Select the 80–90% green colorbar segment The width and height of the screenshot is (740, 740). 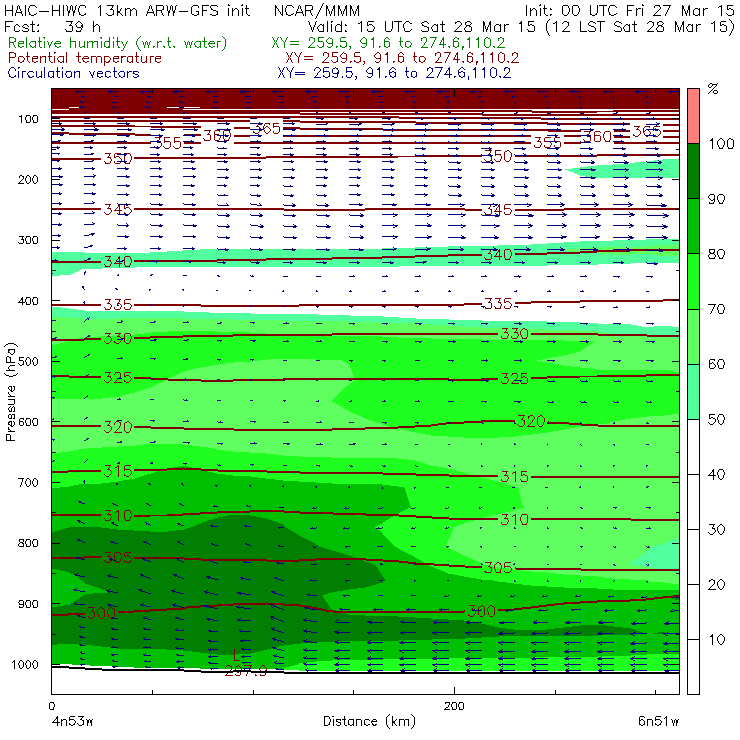[693, 226]
